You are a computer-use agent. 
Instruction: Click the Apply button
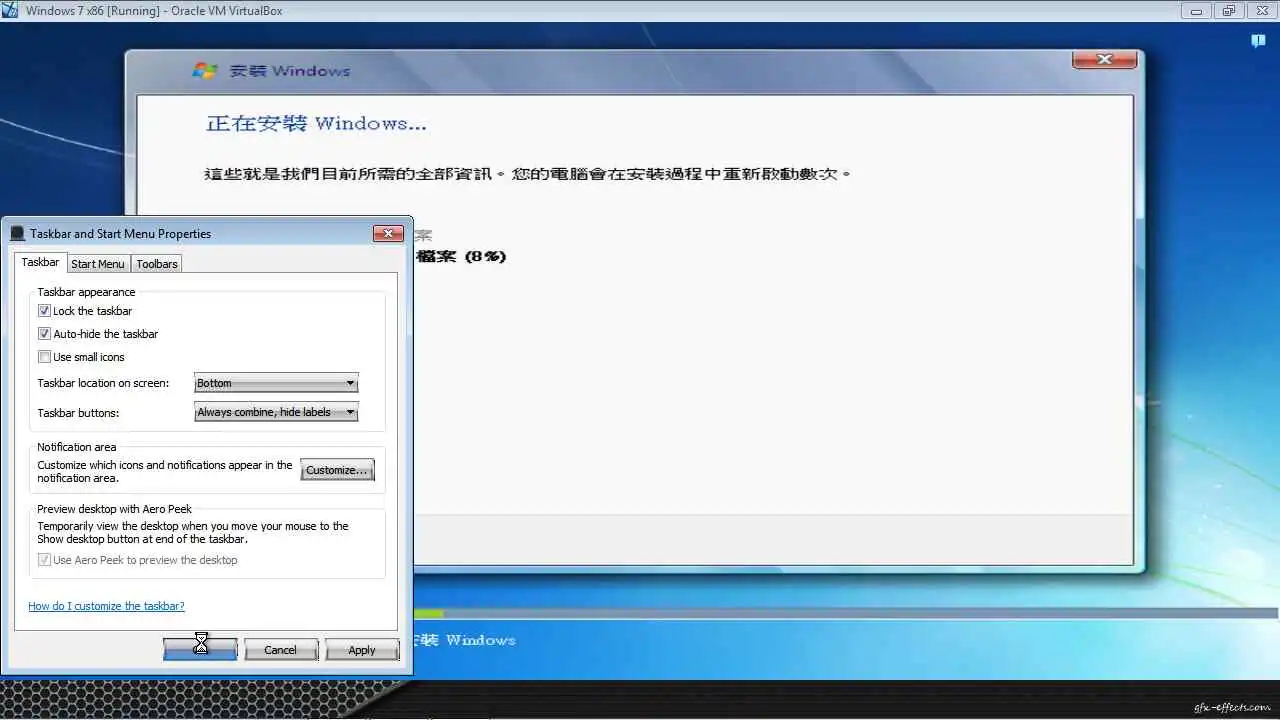pyautogui.click(x=362, y=650)
